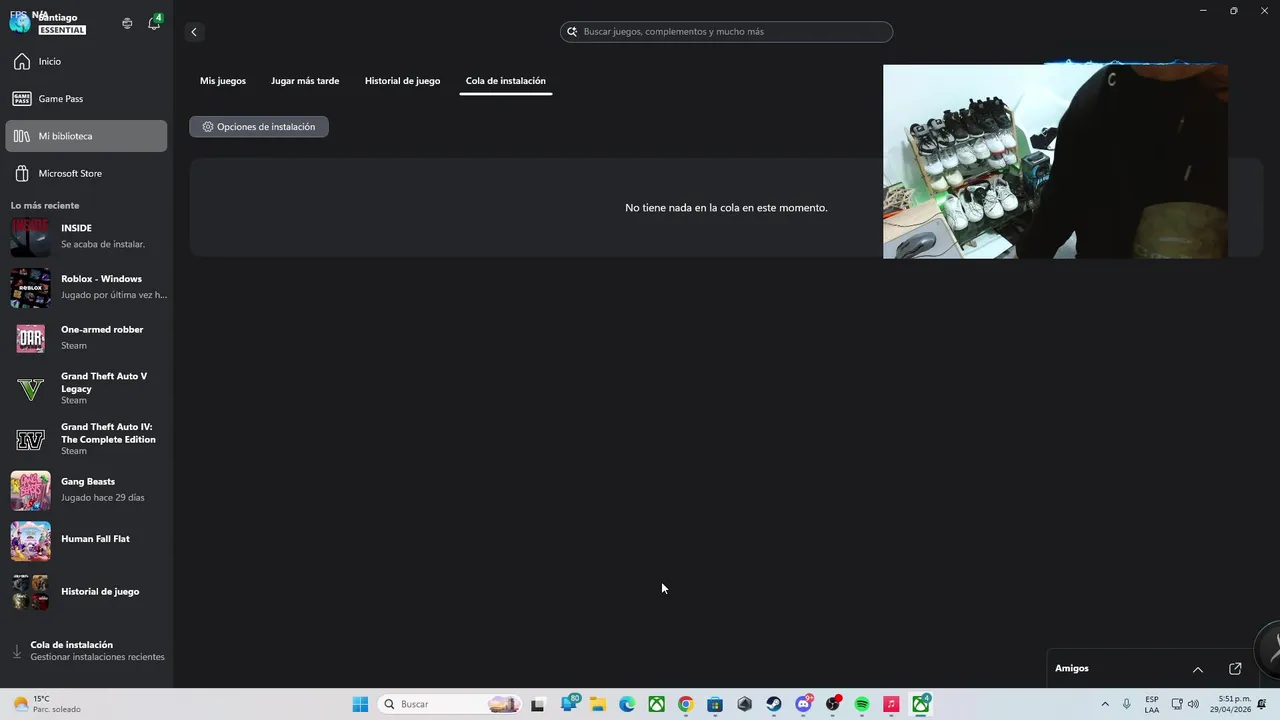Launch Microsoft Edge from the taskbar
Image resolution: width=1280 pixels, height=720 pixels.
(627, 704)
